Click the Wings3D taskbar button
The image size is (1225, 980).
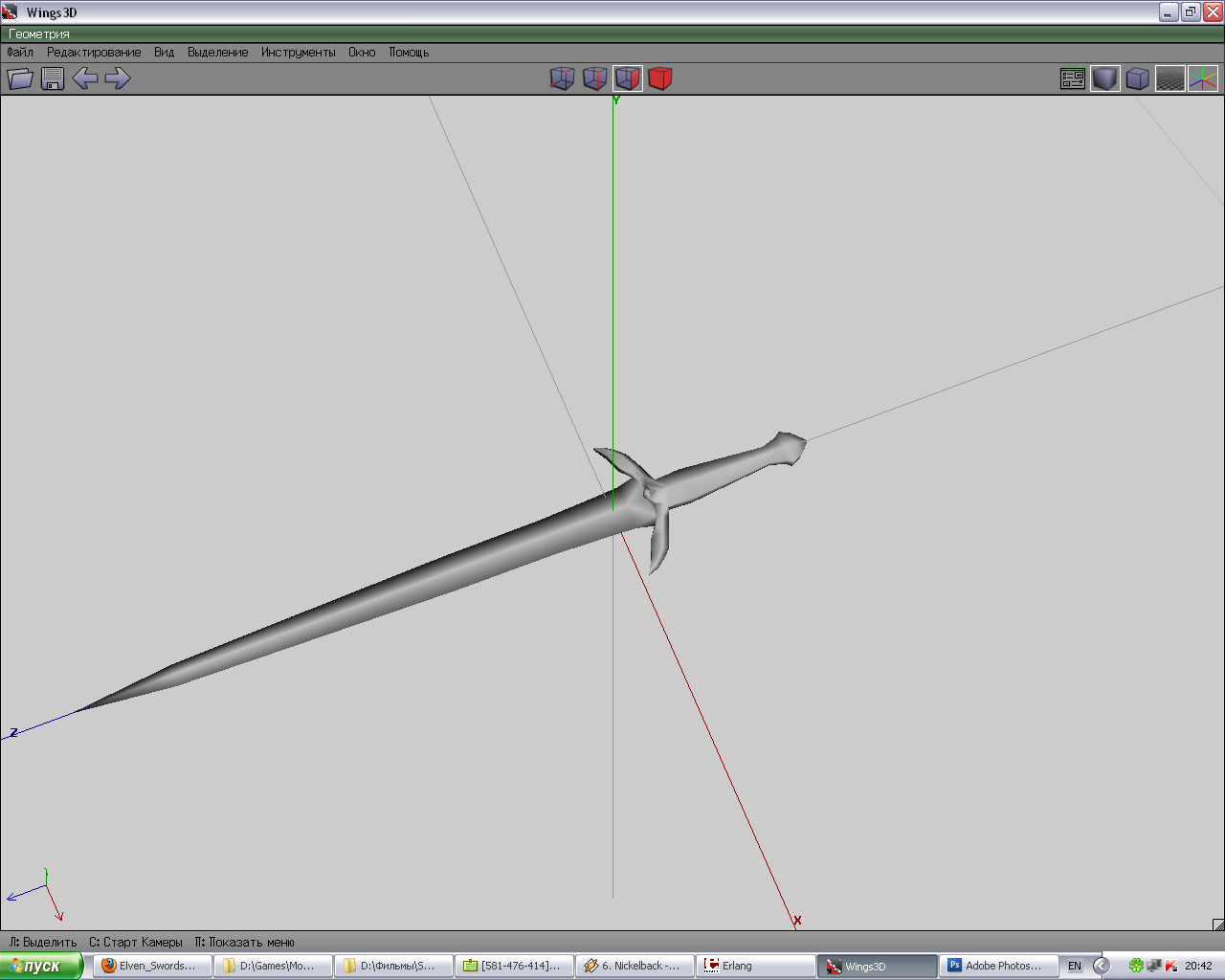pyautogui.click(x=877, y=966)
